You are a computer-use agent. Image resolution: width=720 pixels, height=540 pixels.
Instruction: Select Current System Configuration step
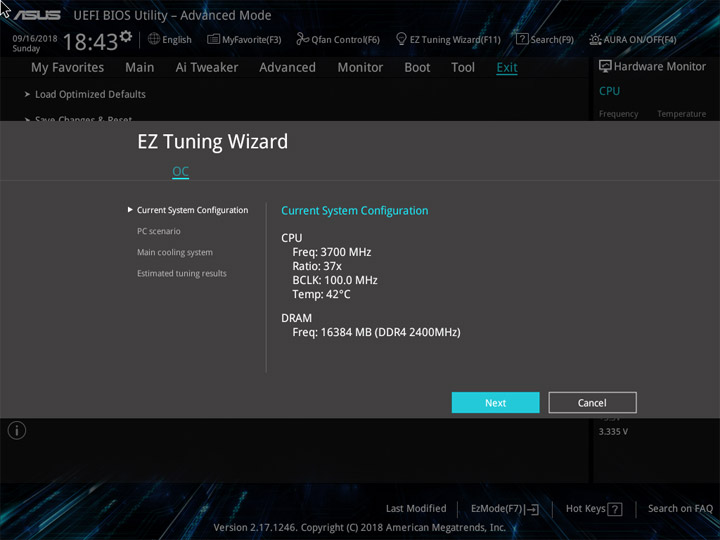tap(192, 210)
